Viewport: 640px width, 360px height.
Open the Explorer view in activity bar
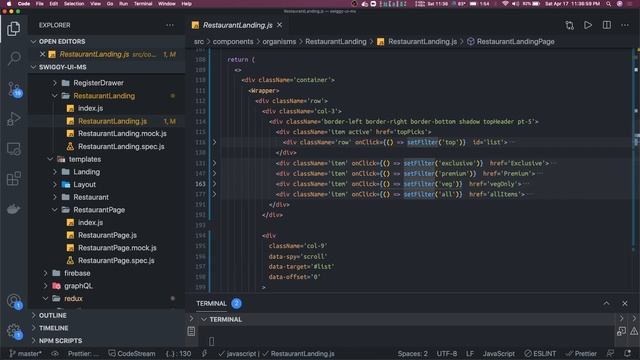coord(13,29)
